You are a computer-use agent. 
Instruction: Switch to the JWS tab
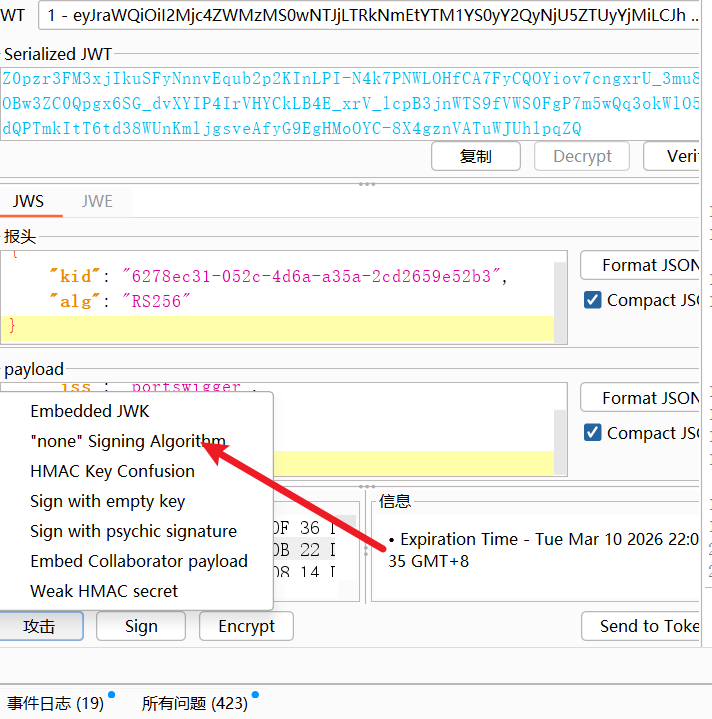tap(28, 201)
